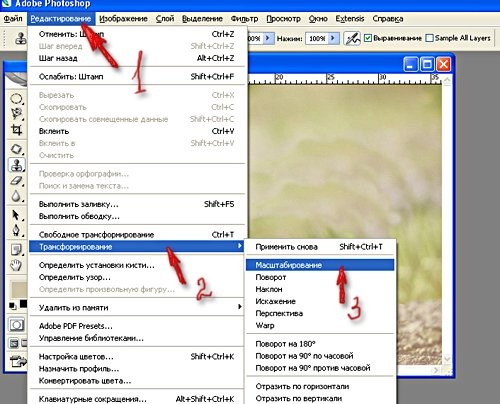Screen dimensions: 500x404
Task: Expand the Трансформирование submenu arrow
Action: coord(239,246)
